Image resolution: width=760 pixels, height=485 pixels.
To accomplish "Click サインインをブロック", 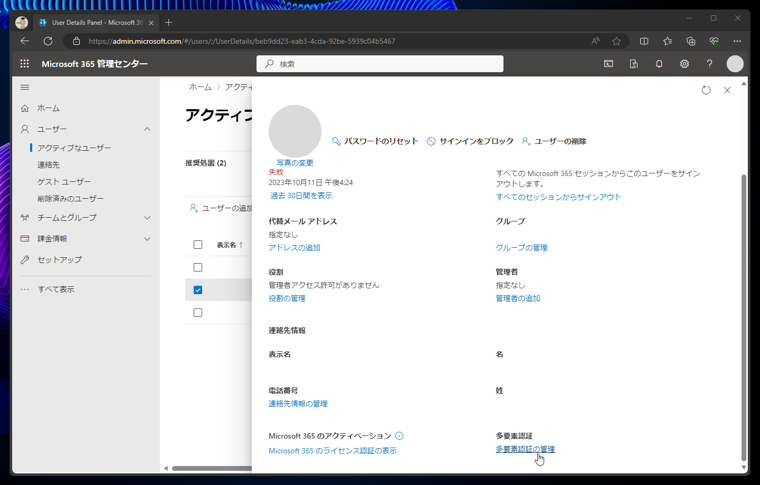I will [470, 141].
